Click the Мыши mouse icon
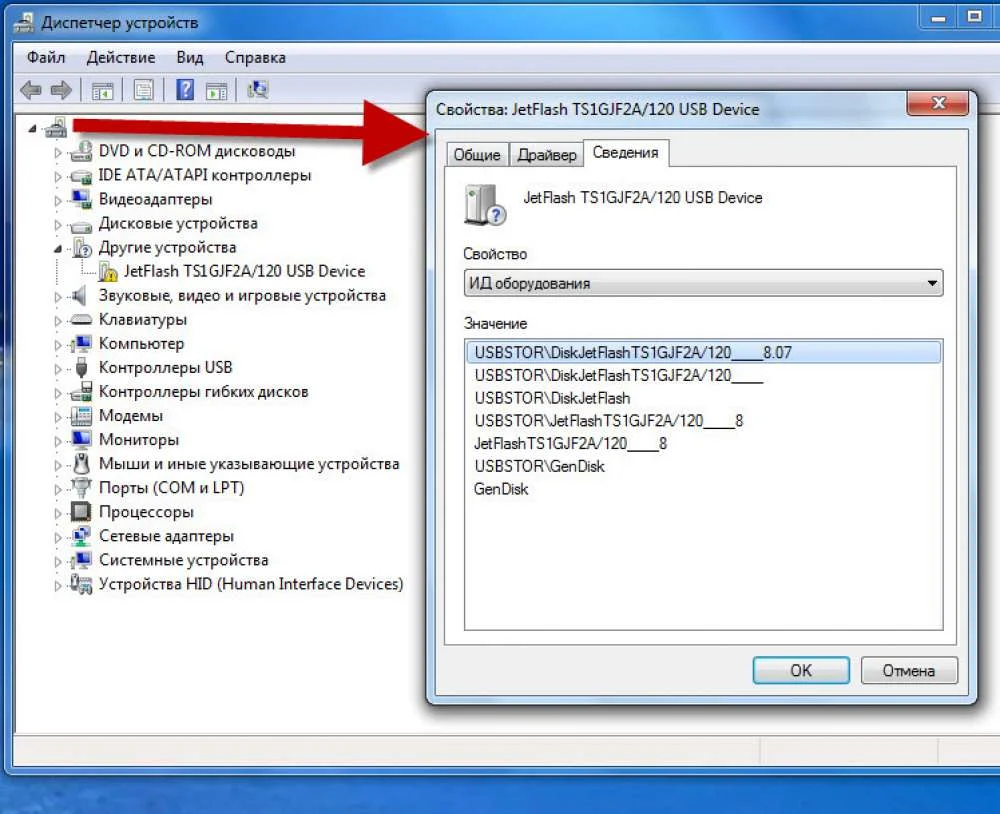 coord(81,464)
